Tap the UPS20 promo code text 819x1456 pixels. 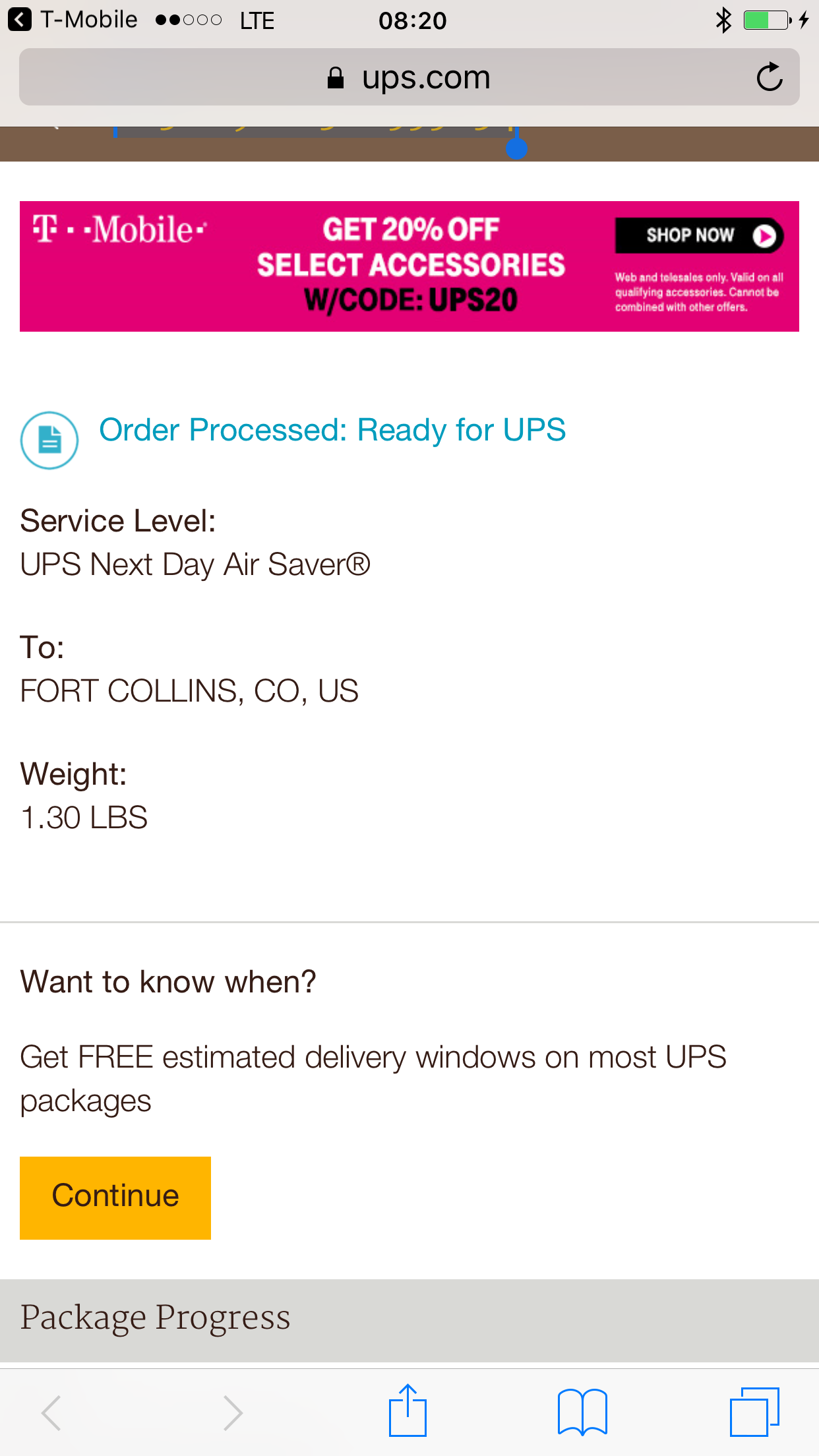473,301
